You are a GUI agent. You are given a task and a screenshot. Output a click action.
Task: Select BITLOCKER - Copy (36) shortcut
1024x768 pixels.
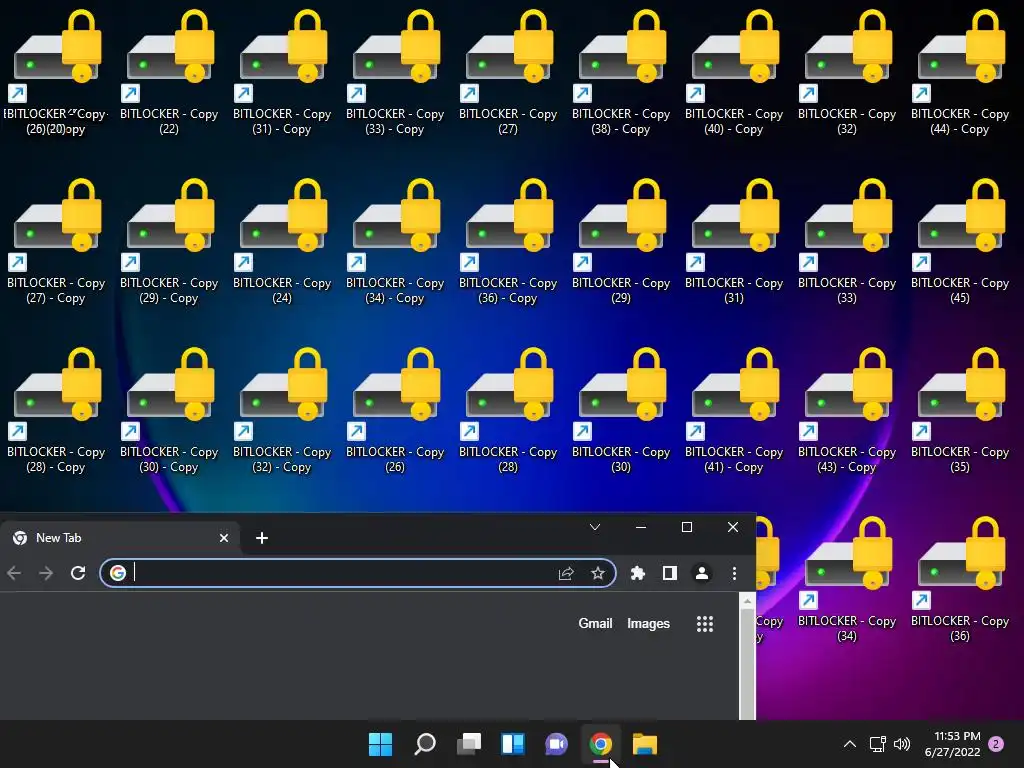pyautogui.click(x=960, y=579)
